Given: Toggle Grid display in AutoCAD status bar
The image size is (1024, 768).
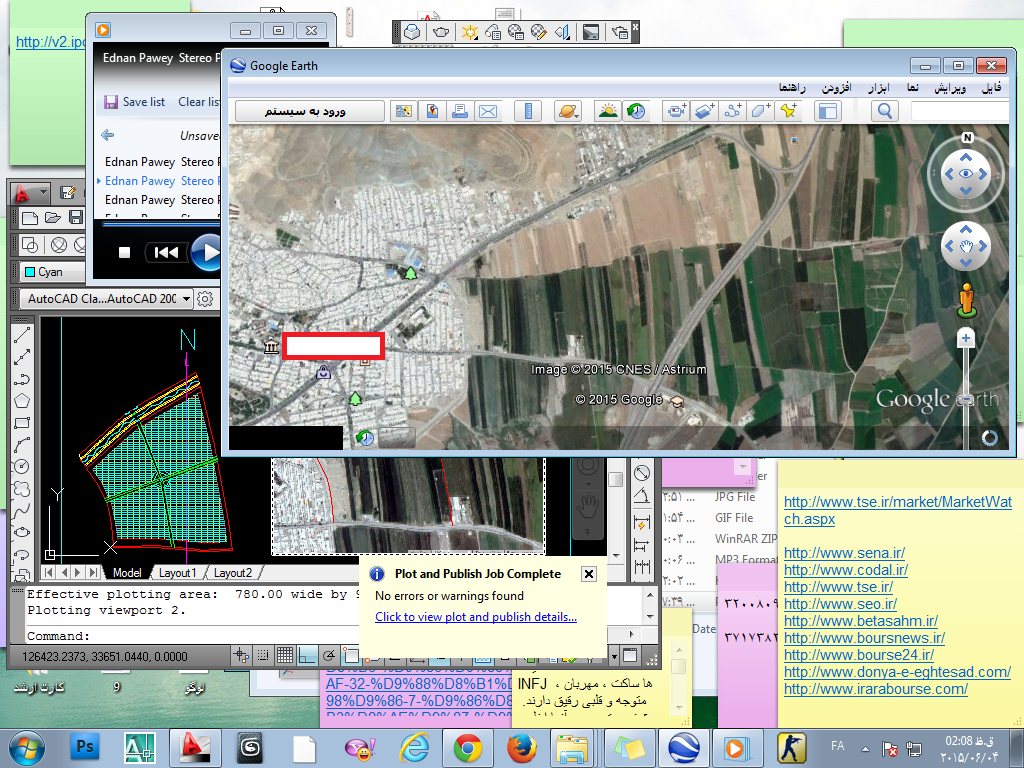Looking at the screenshot, I should click(x=285, y=654).
